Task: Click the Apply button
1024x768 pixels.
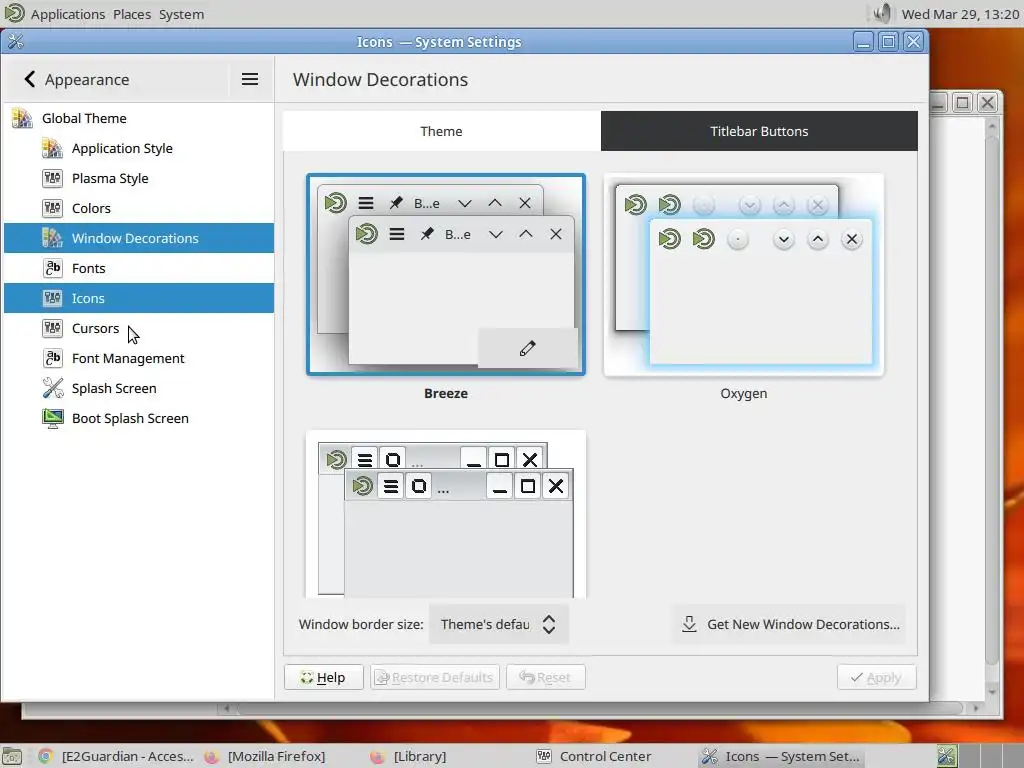Action: [876, 677]
